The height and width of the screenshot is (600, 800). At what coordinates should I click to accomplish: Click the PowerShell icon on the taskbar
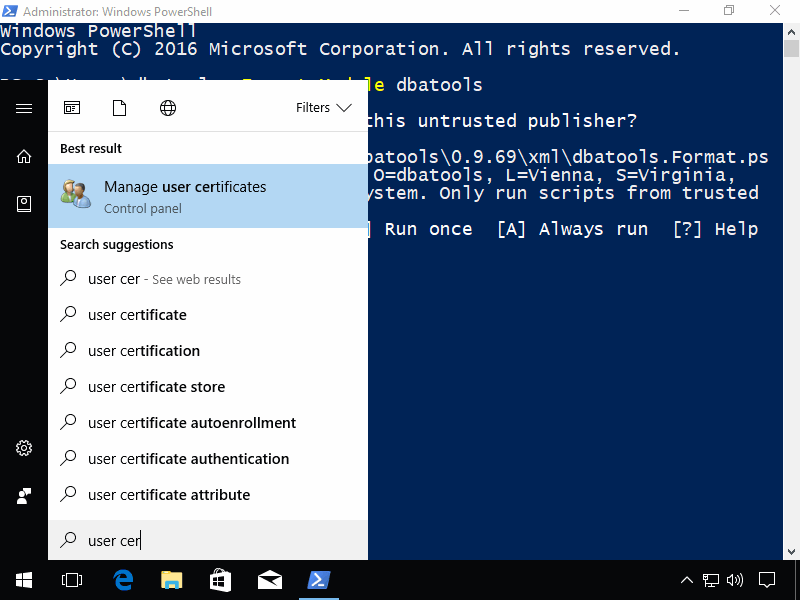(319, 580)
